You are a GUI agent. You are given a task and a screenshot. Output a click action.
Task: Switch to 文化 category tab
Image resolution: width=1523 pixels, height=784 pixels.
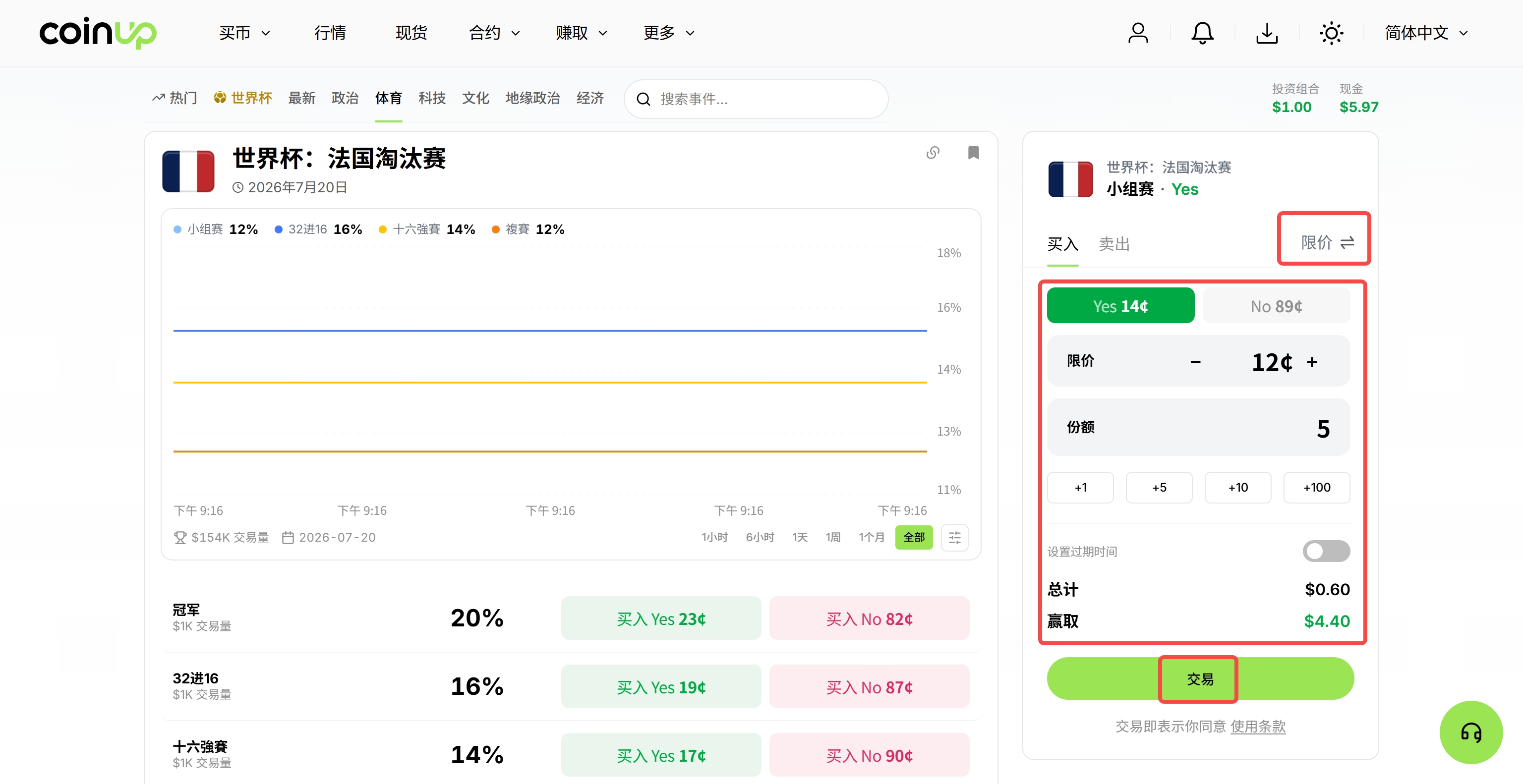[x=475, y=98]
